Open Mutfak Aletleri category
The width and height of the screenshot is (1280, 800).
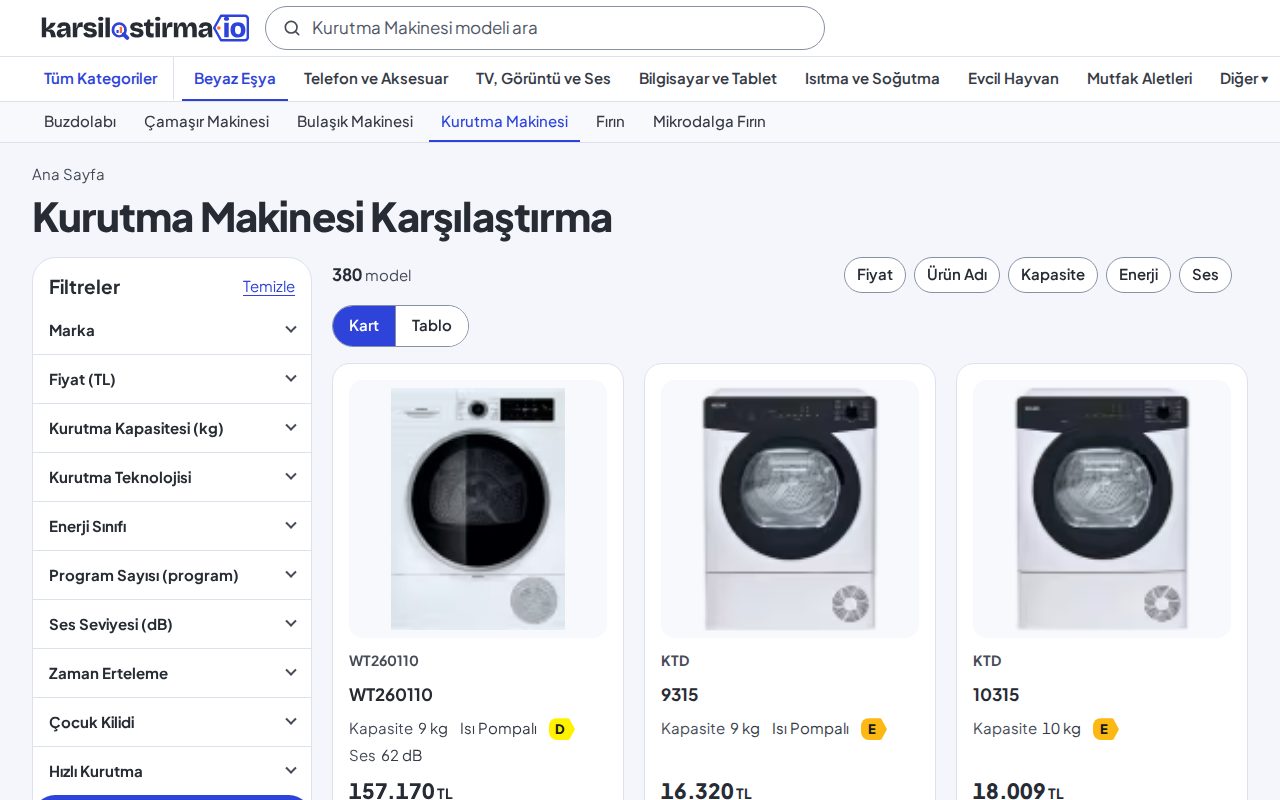pos(1139,79)
